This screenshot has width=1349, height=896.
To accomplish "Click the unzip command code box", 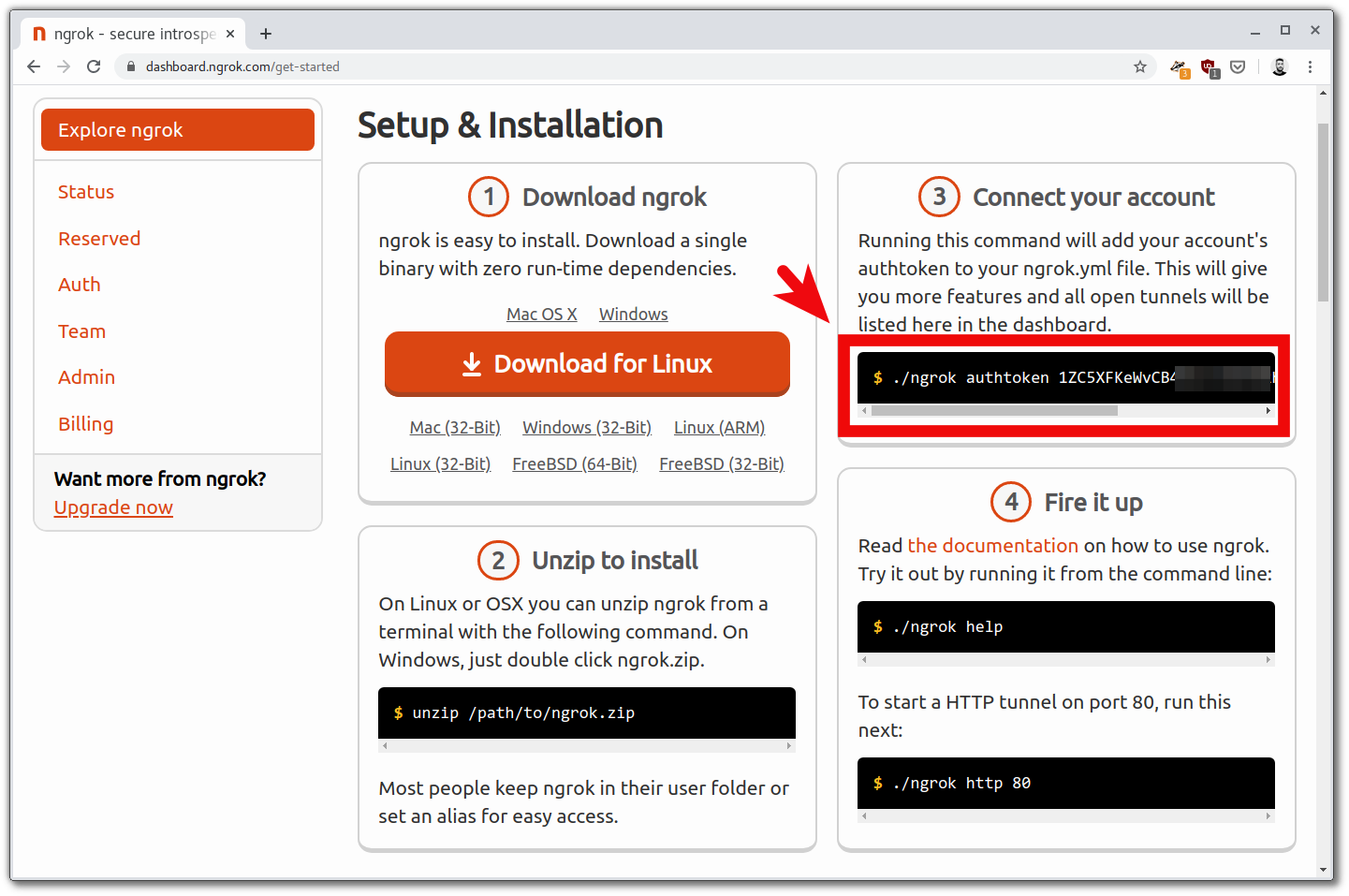I will coord(587,712).
